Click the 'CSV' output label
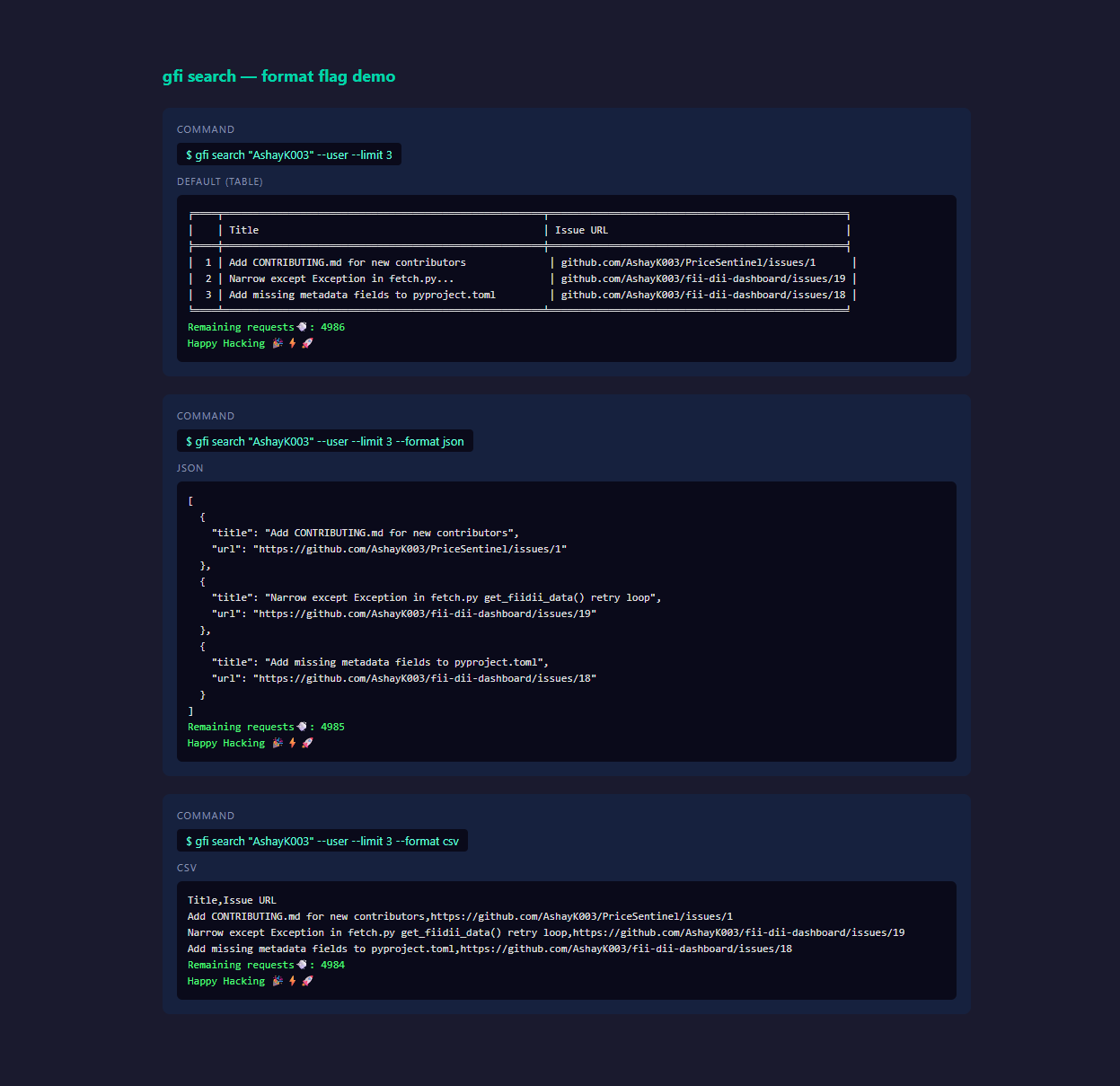This screenshot has width=1120, height=1086. click(187, 868)
